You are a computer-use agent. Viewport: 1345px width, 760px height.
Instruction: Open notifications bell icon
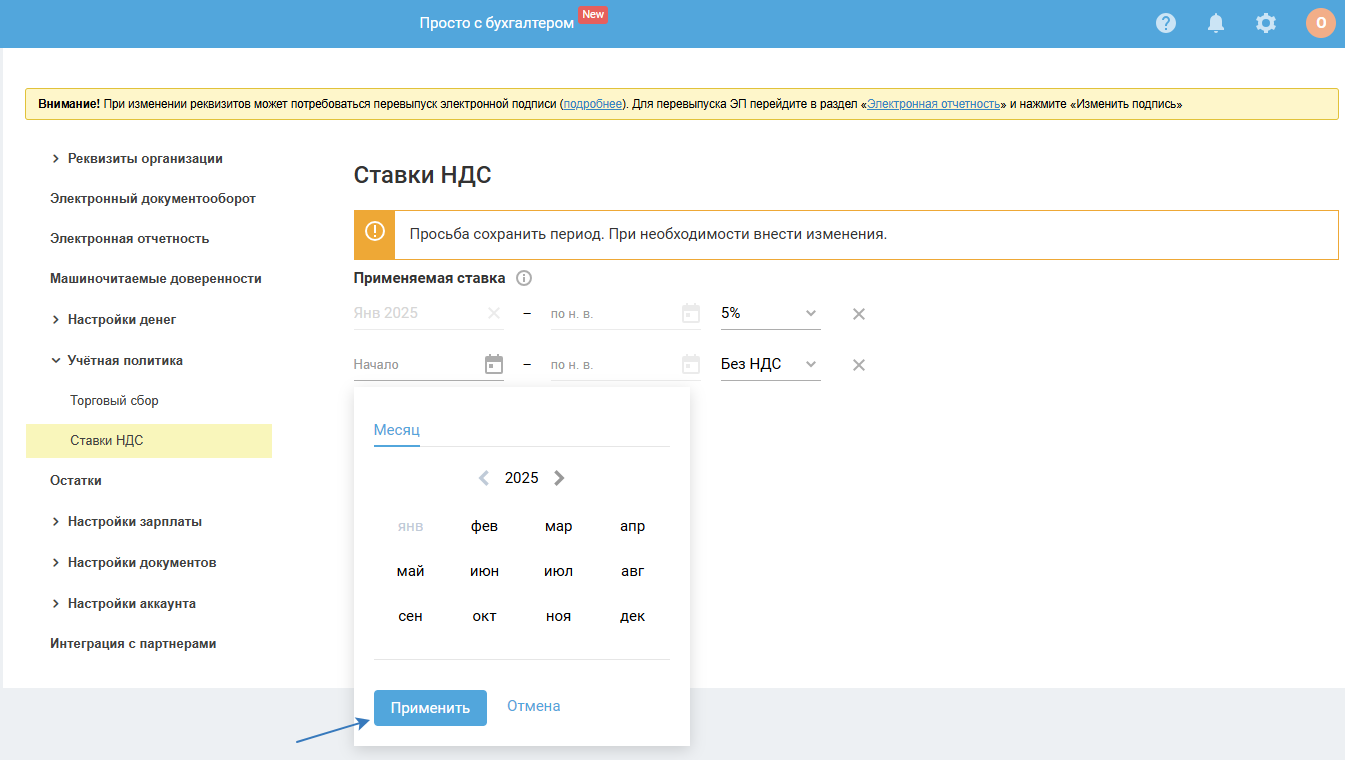pos(1216,23)
